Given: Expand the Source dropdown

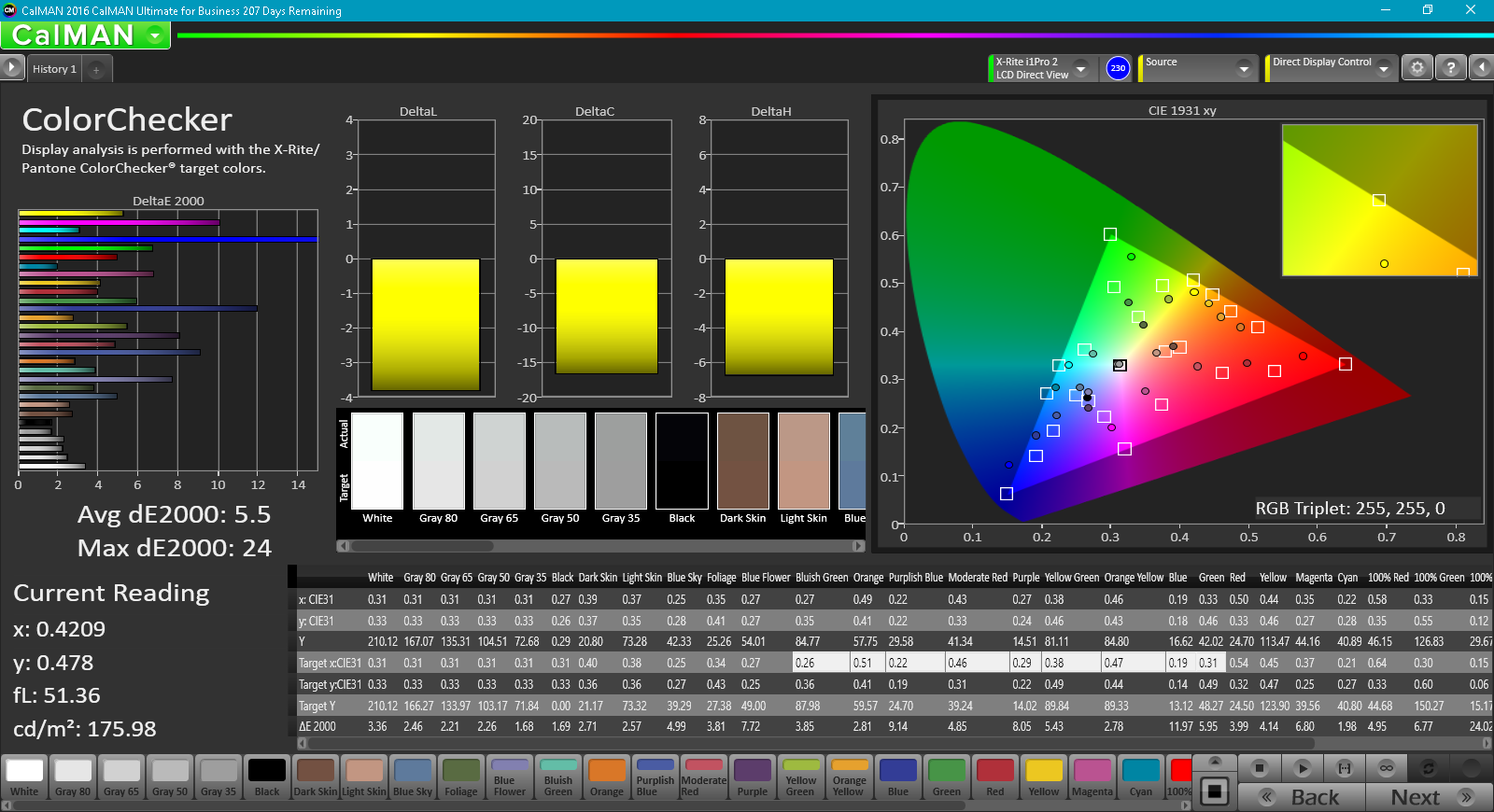Looking at the screenshot, I should (x=1244, y=68).
